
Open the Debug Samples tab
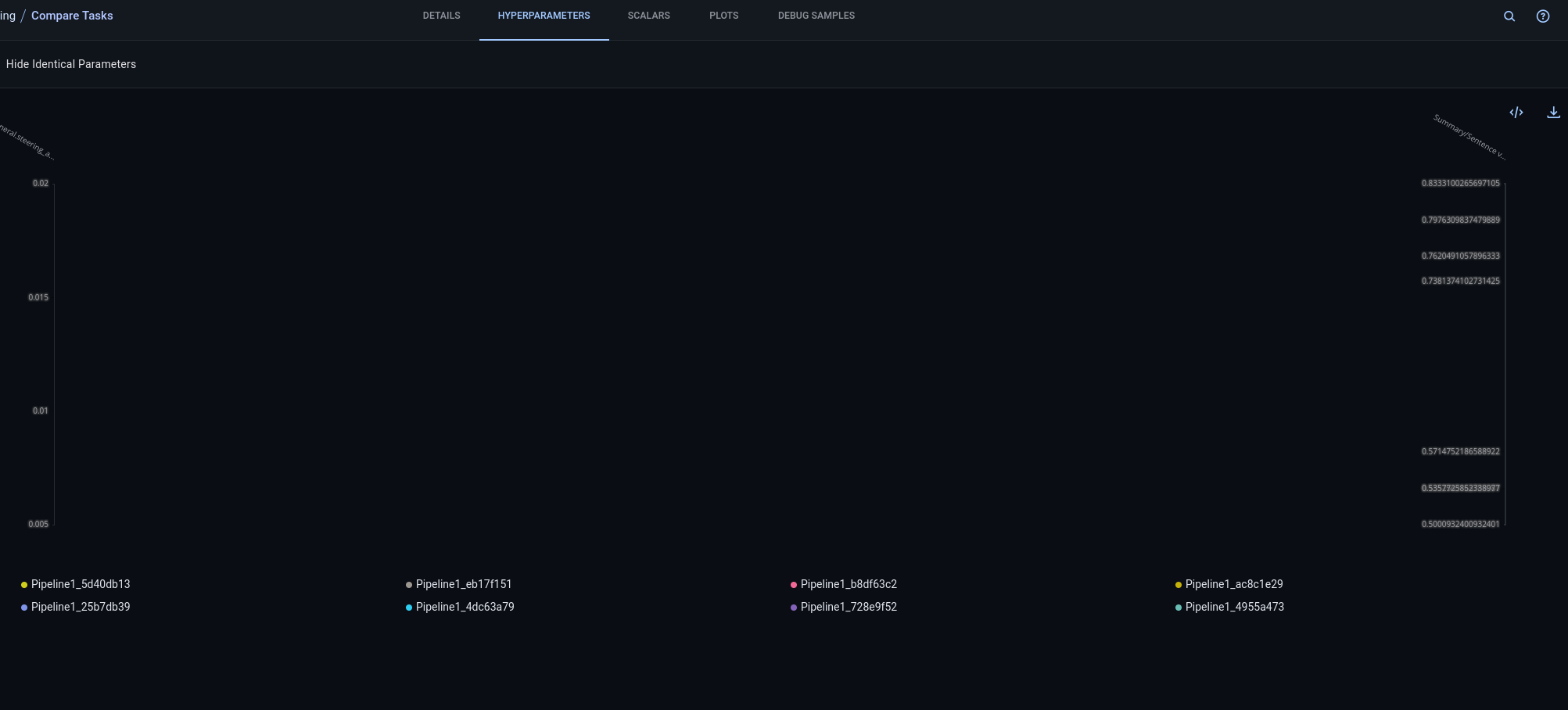pos(816,16)
